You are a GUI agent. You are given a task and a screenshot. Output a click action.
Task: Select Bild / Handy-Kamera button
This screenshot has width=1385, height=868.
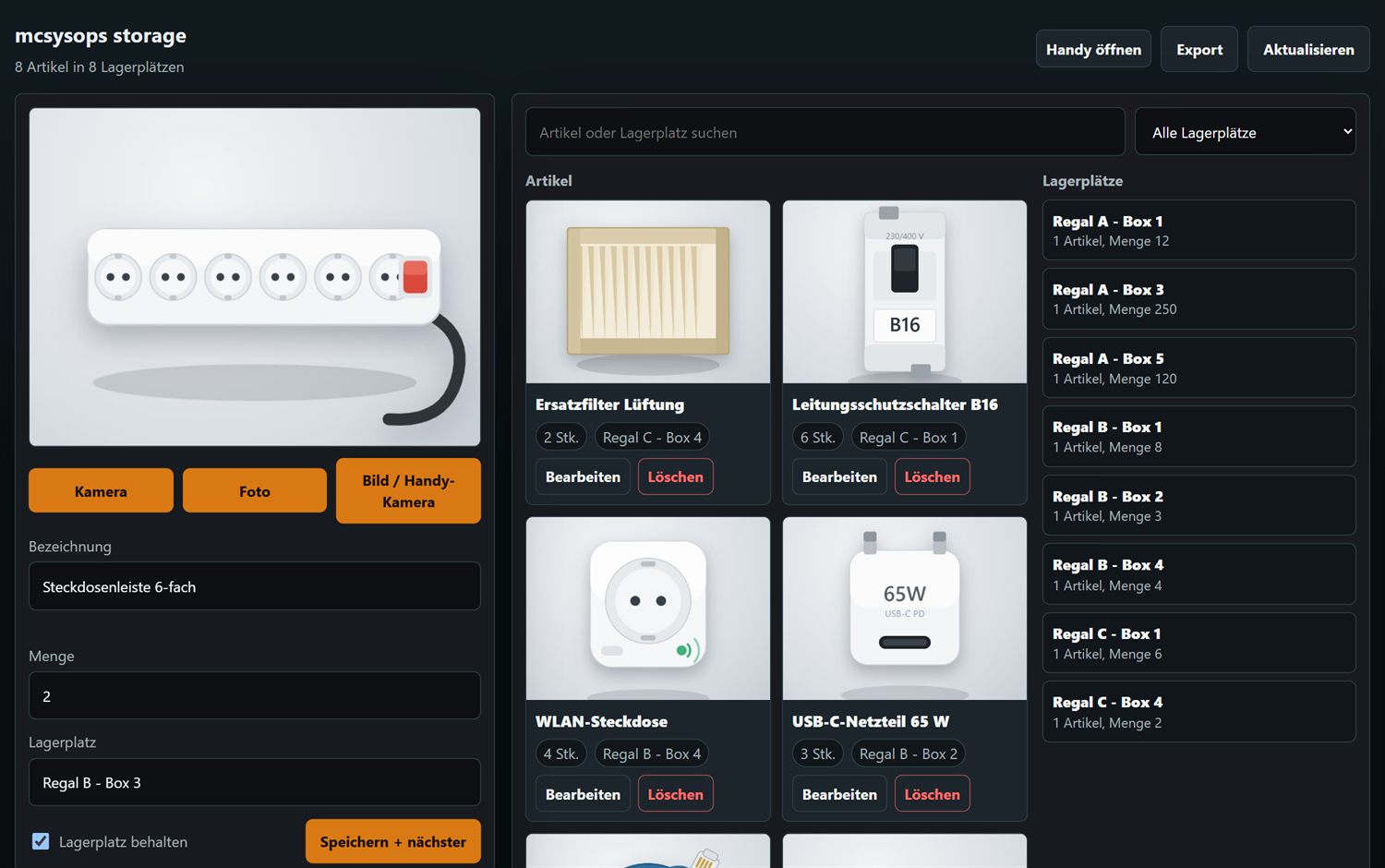408,491
